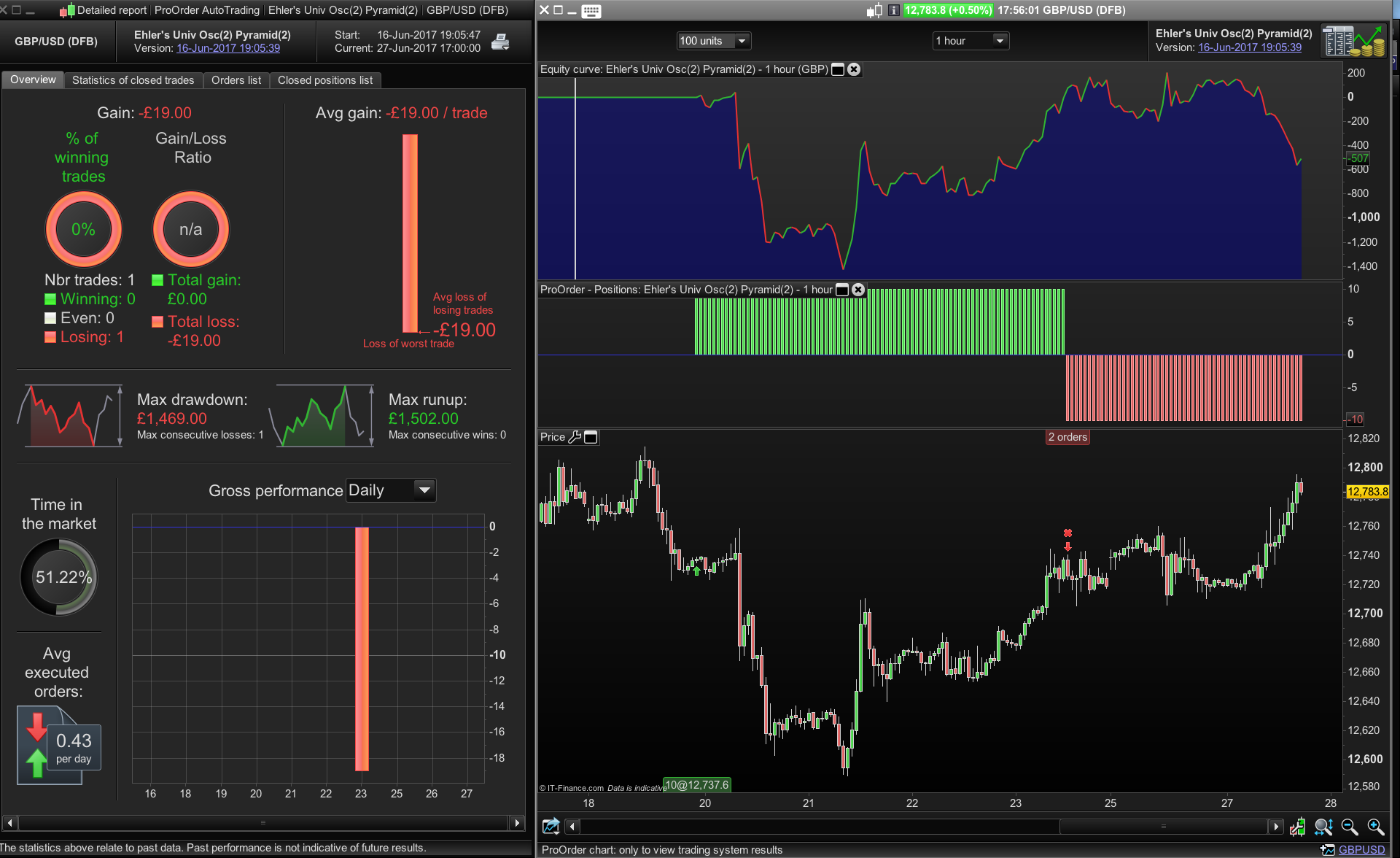Screen dimensions: 1400x858
Task: Click the chart's horizontal scrollbar thumb
Action: point(1163,827)
